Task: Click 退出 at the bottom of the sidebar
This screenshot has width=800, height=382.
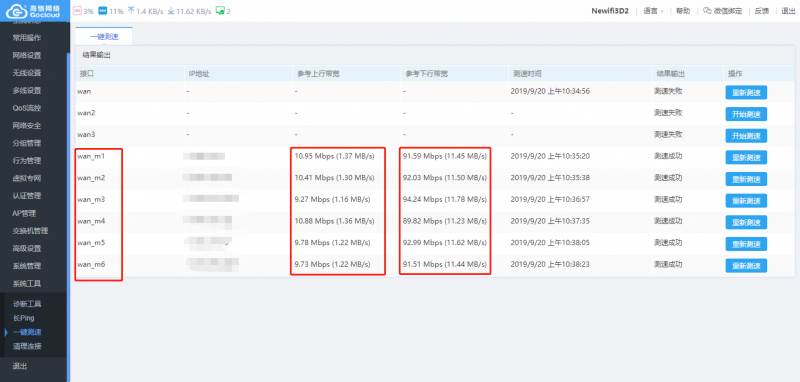Action: tap(20, 366)
